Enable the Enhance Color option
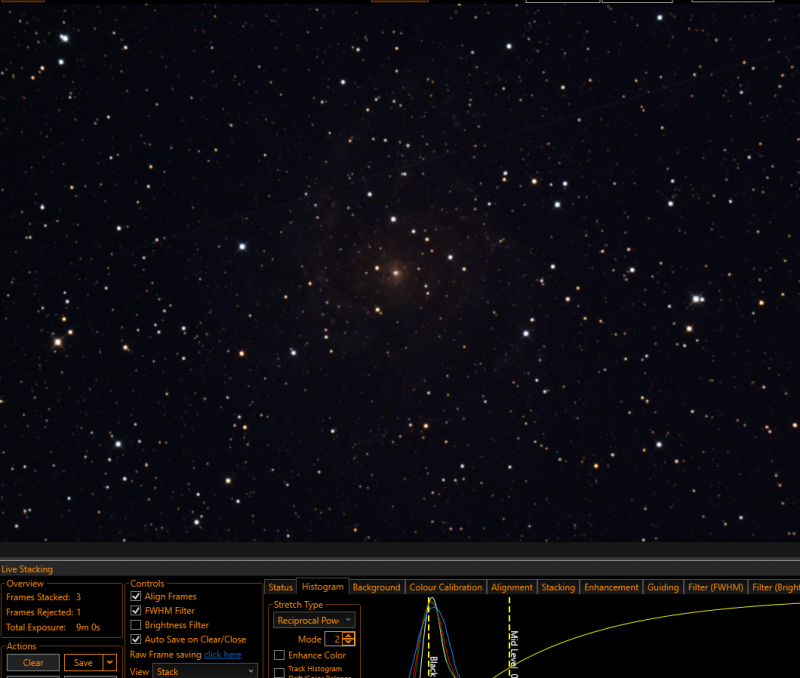This screenshot has height=678, width=800. [x=279, y=655]
